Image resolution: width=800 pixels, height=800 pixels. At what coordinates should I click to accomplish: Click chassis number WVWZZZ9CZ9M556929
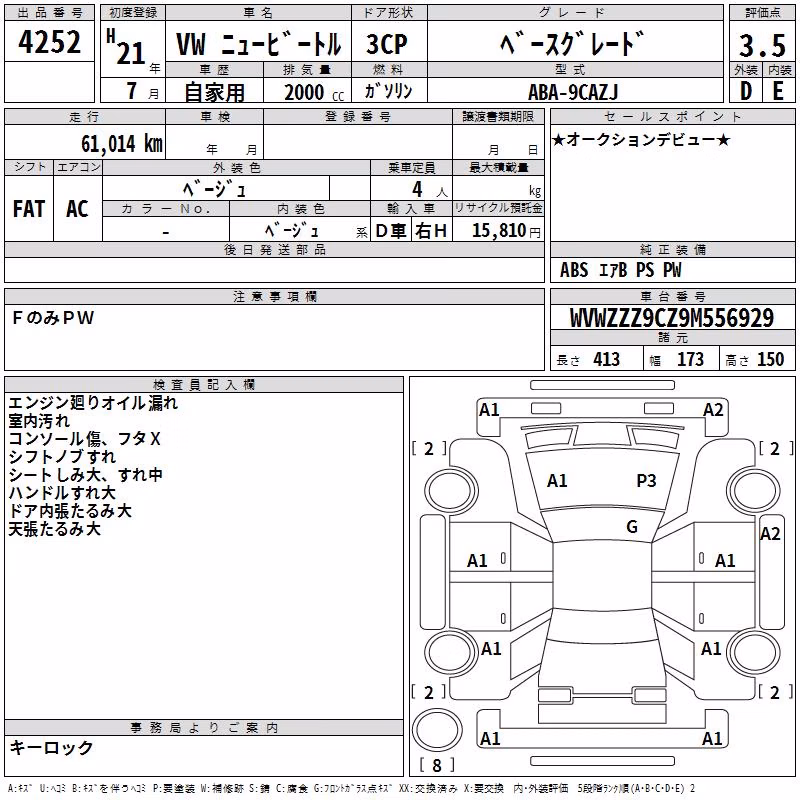coord(671,318)
